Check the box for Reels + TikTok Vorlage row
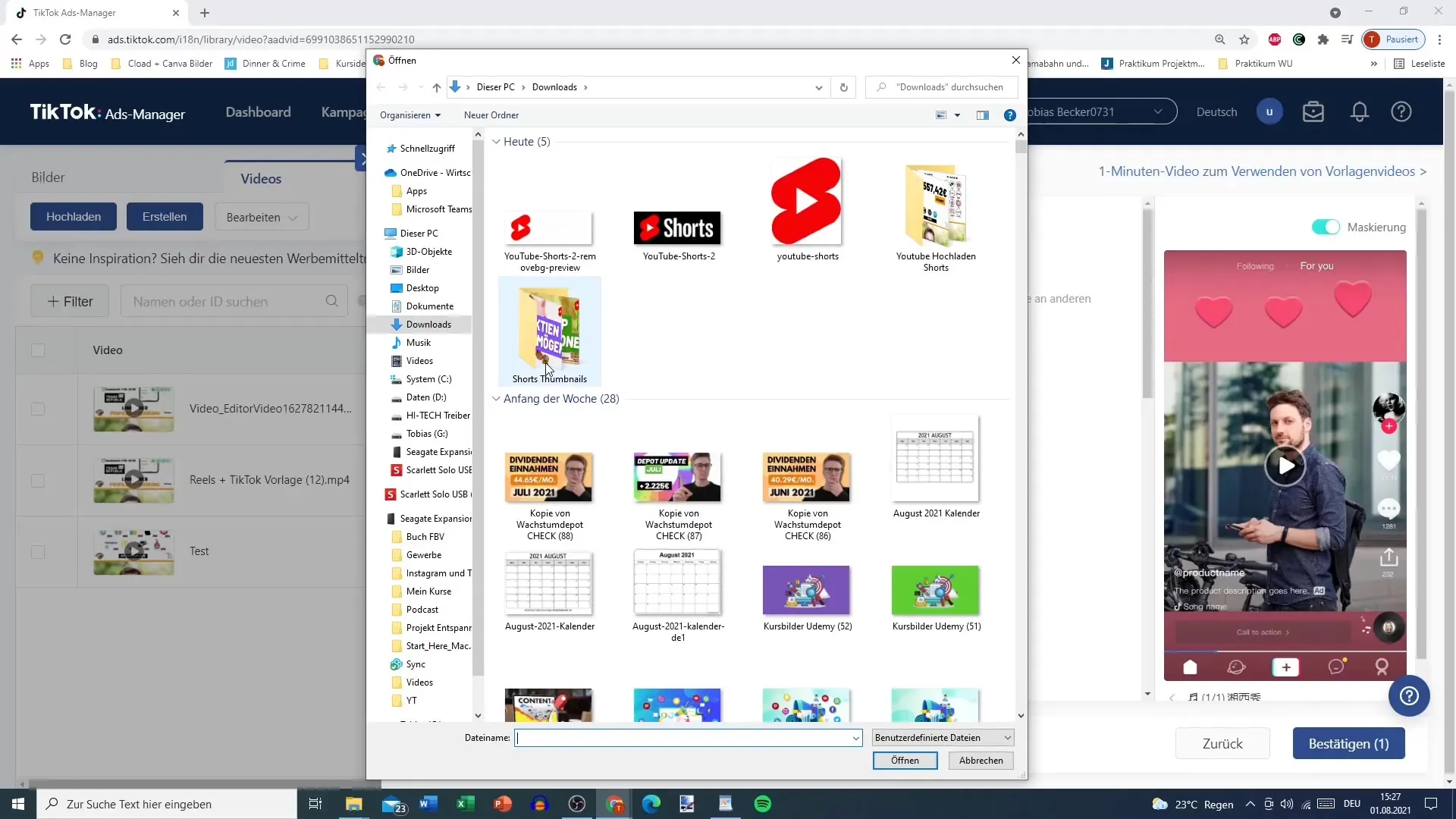This screenshot has height=819, width=1456. click(x=38, y=480)
